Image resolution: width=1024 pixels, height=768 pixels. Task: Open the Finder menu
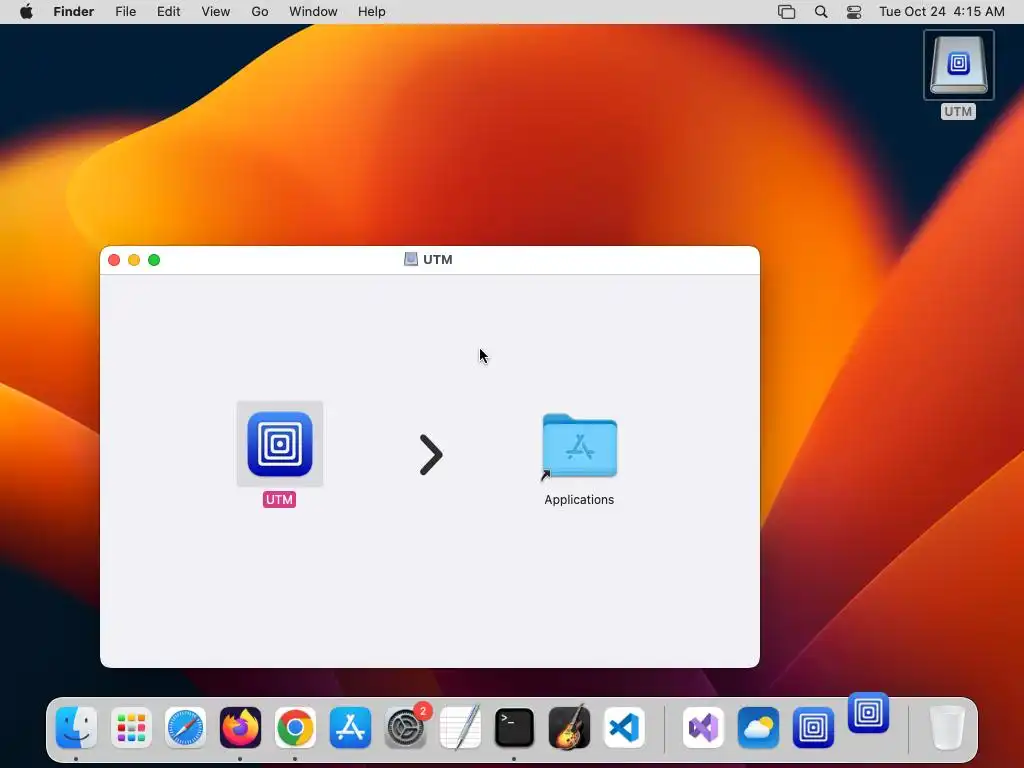point(74,12)
